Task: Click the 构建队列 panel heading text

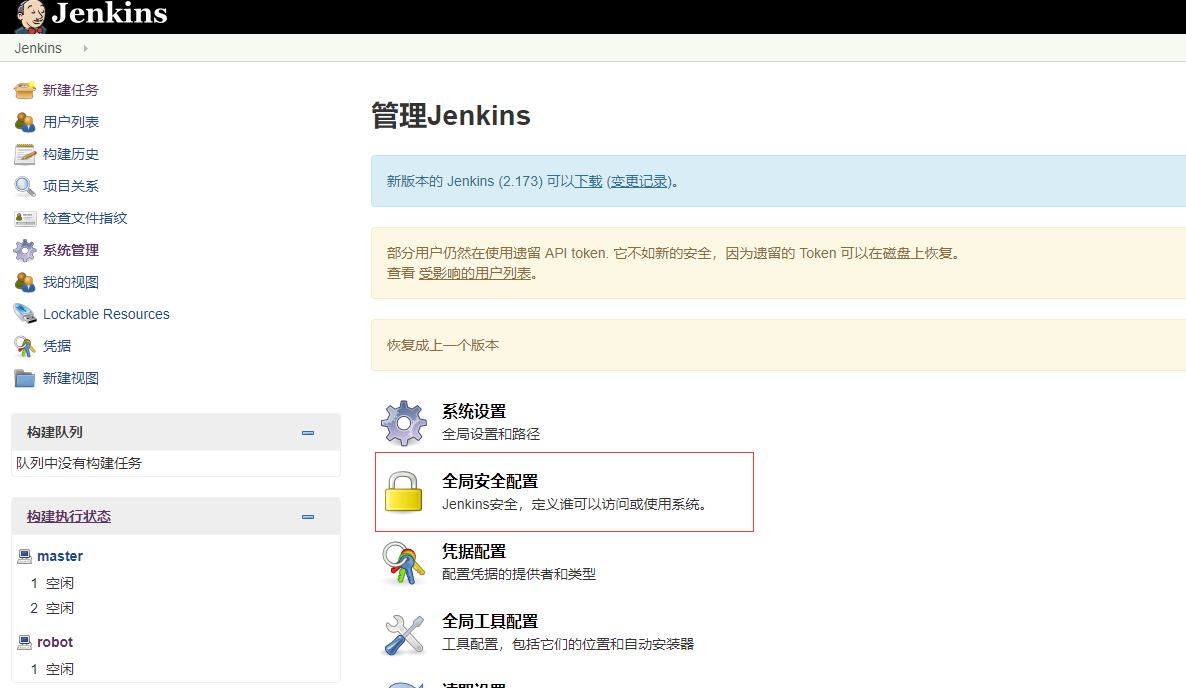Action: (54, 432)
